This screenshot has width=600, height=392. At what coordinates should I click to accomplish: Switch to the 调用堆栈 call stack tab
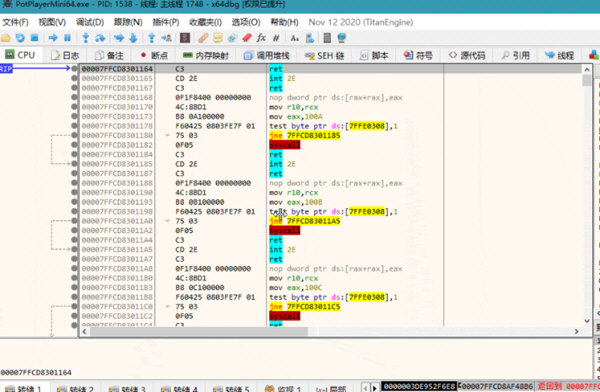click(x=267, y=56)
